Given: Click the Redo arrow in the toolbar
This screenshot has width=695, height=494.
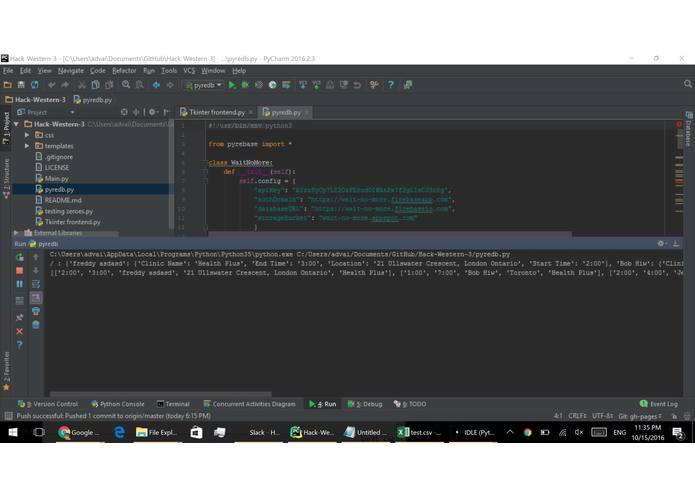Looking at the screenshot, I should pyautogui.click(x=65, y=85).
